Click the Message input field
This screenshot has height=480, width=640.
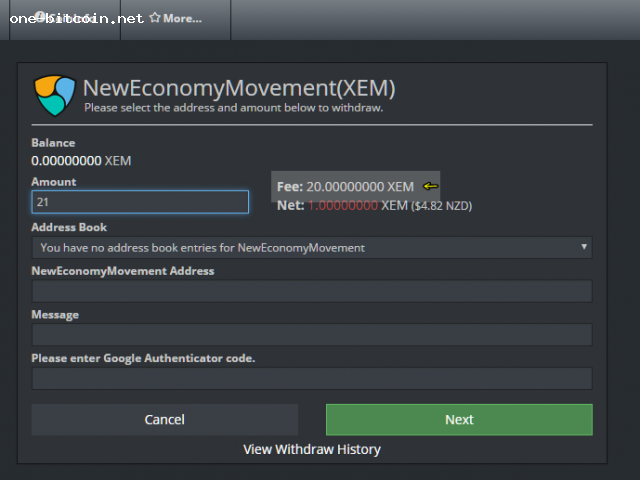[312, 335]
